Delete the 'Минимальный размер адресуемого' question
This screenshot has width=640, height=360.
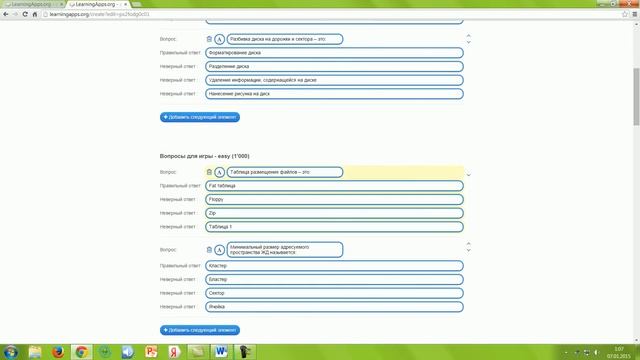(209, 250)
